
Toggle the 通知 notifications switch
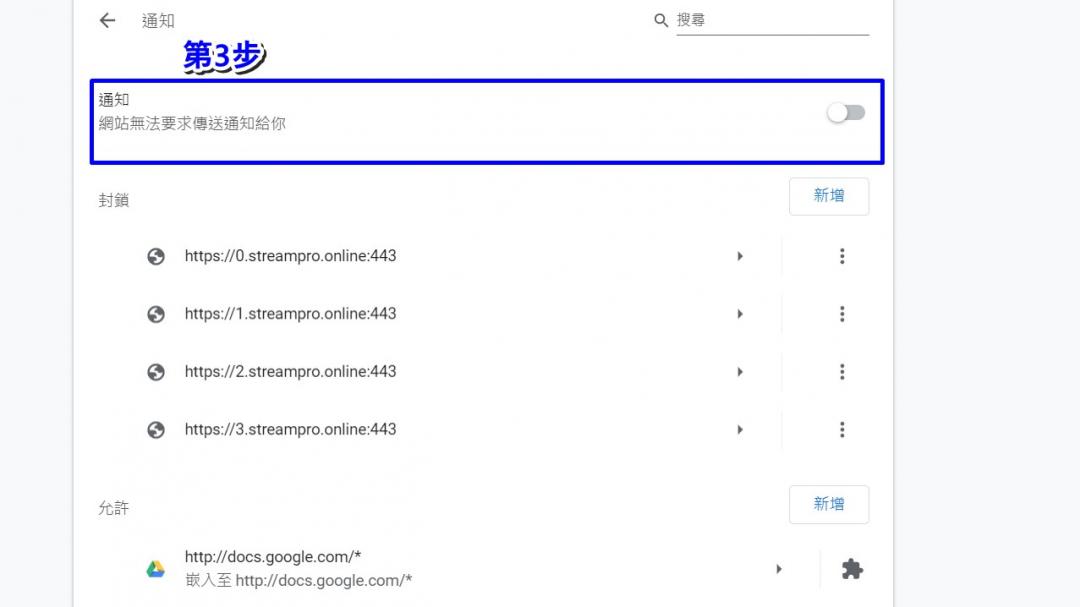pos(845,113)
